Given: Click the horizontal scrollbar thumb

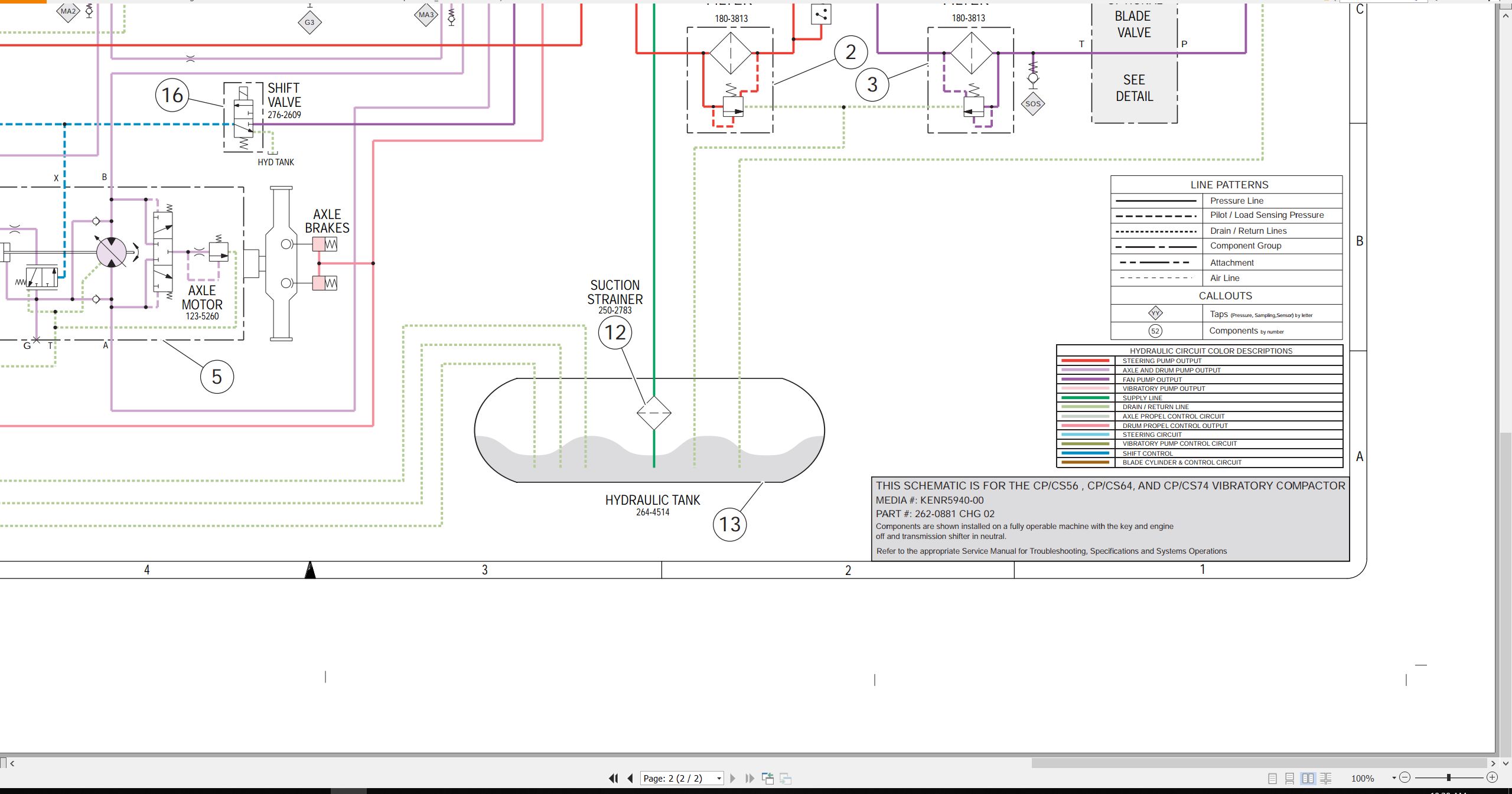Looking at the screenshot, I should click(x=1259, y=763).
